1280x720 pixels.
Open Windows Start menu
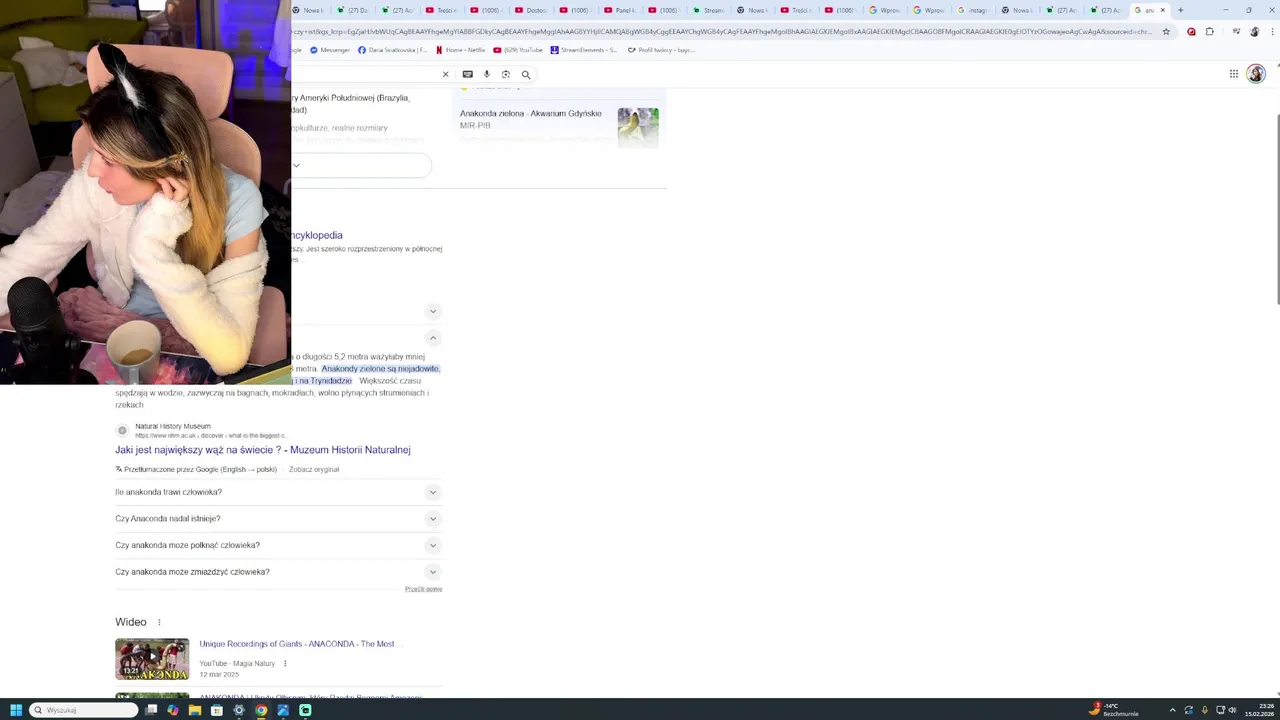tap(16, 710)
